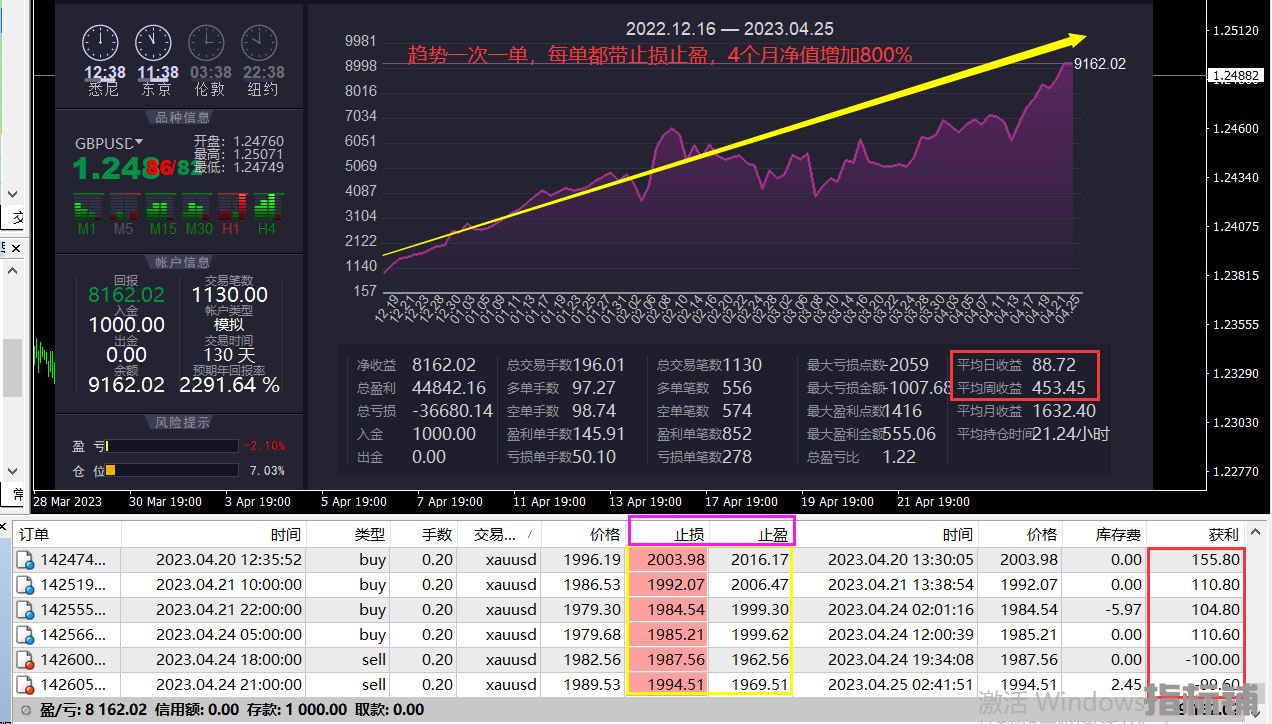Select the M1 timeframe signal bars
Image resolution: width=1272 pixels, height=724 pixels.
89,207
